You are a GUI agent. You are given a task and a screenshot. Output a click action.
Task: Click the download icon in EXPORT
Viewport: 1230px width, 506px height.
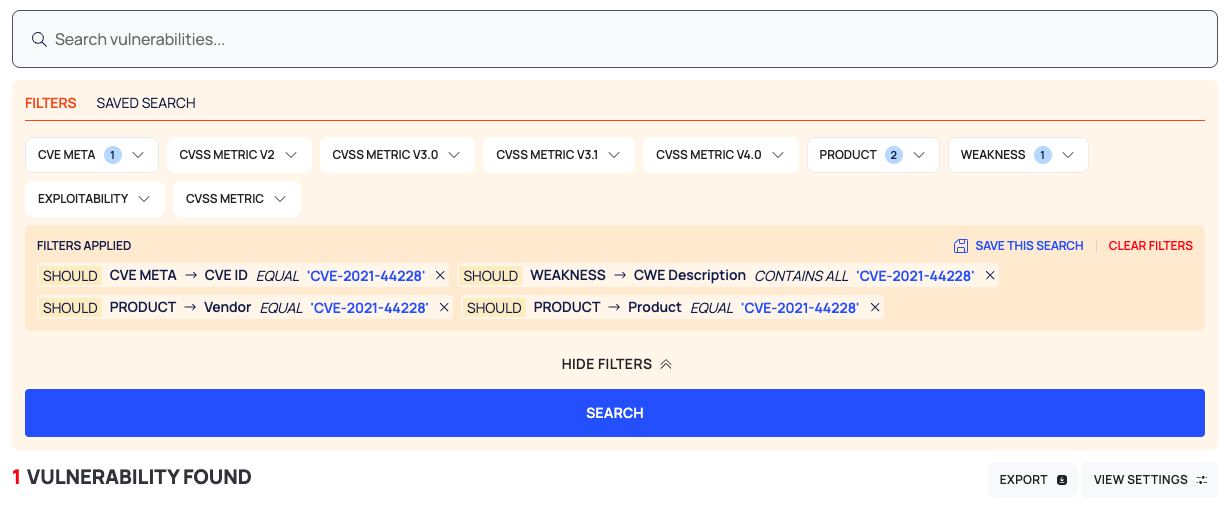coord(1062,480)
